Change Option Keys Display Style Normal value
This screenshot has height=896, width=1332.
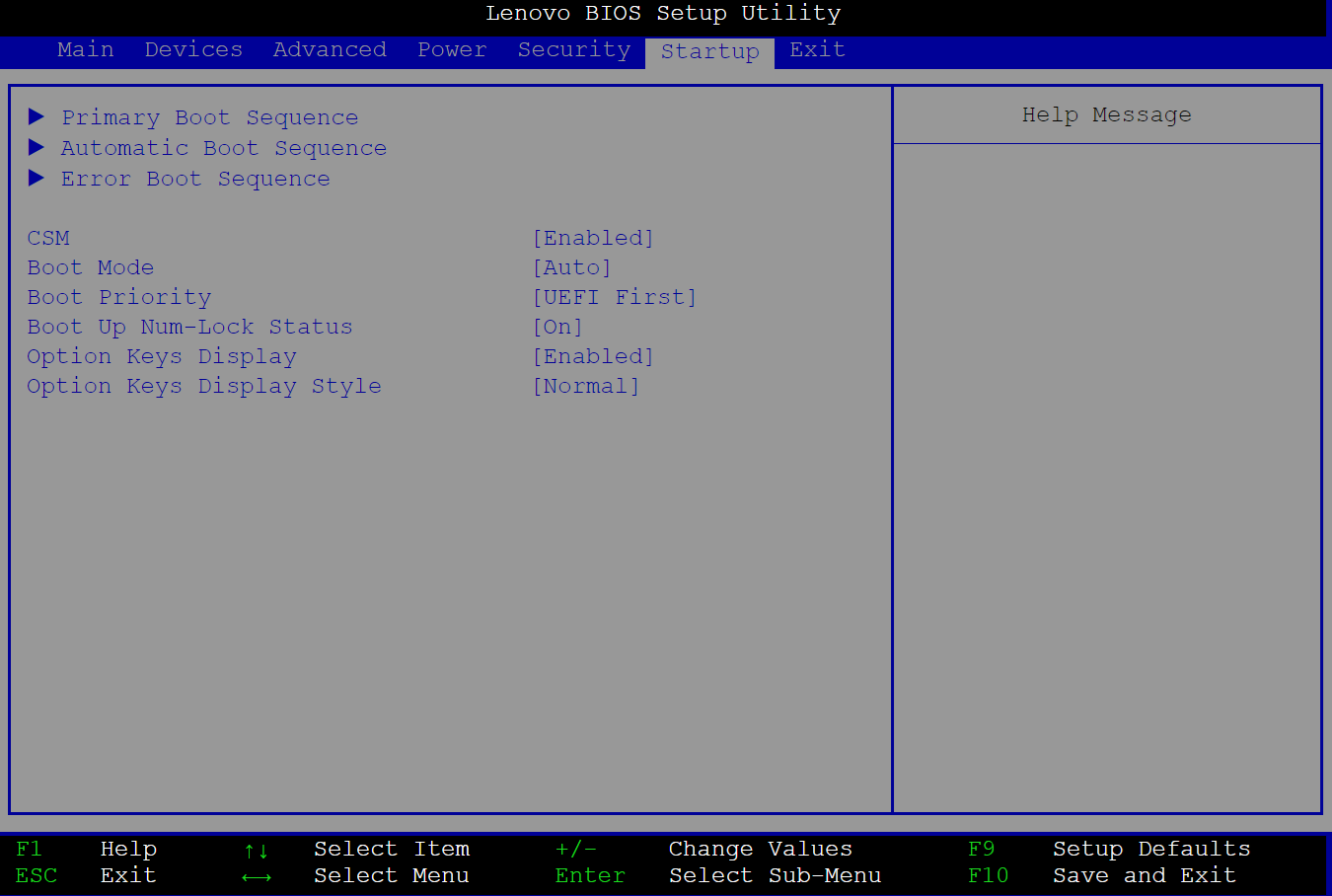click(x=586, y=386)
